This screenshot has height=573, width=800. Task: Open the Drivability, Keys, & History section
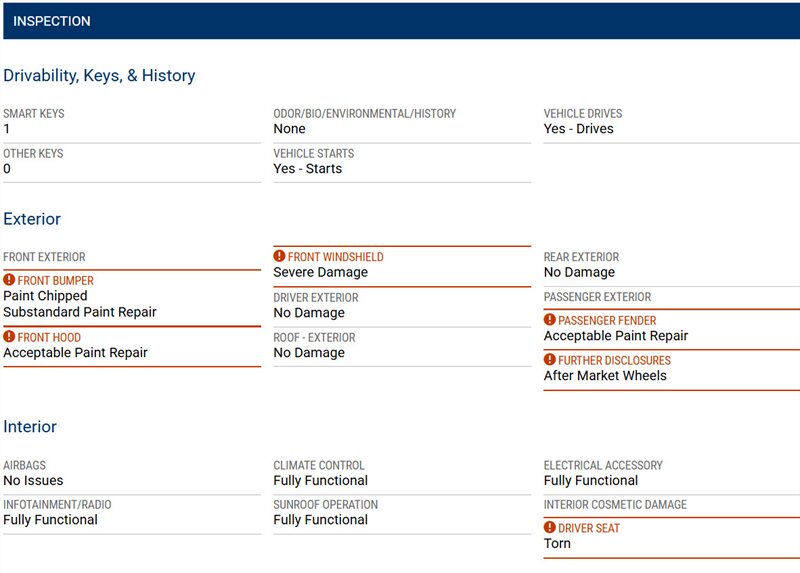click(99, 76)
